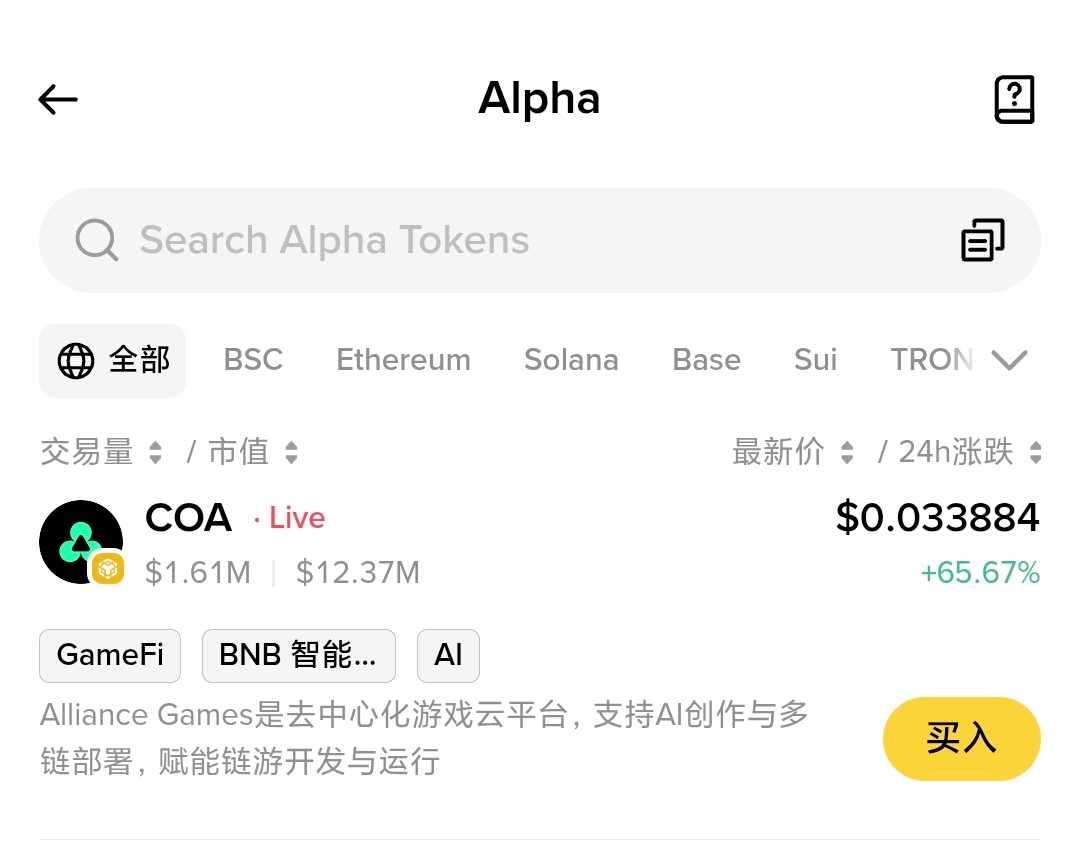
Task: Expand the chain list chevron
Action: click(1009, 360)
